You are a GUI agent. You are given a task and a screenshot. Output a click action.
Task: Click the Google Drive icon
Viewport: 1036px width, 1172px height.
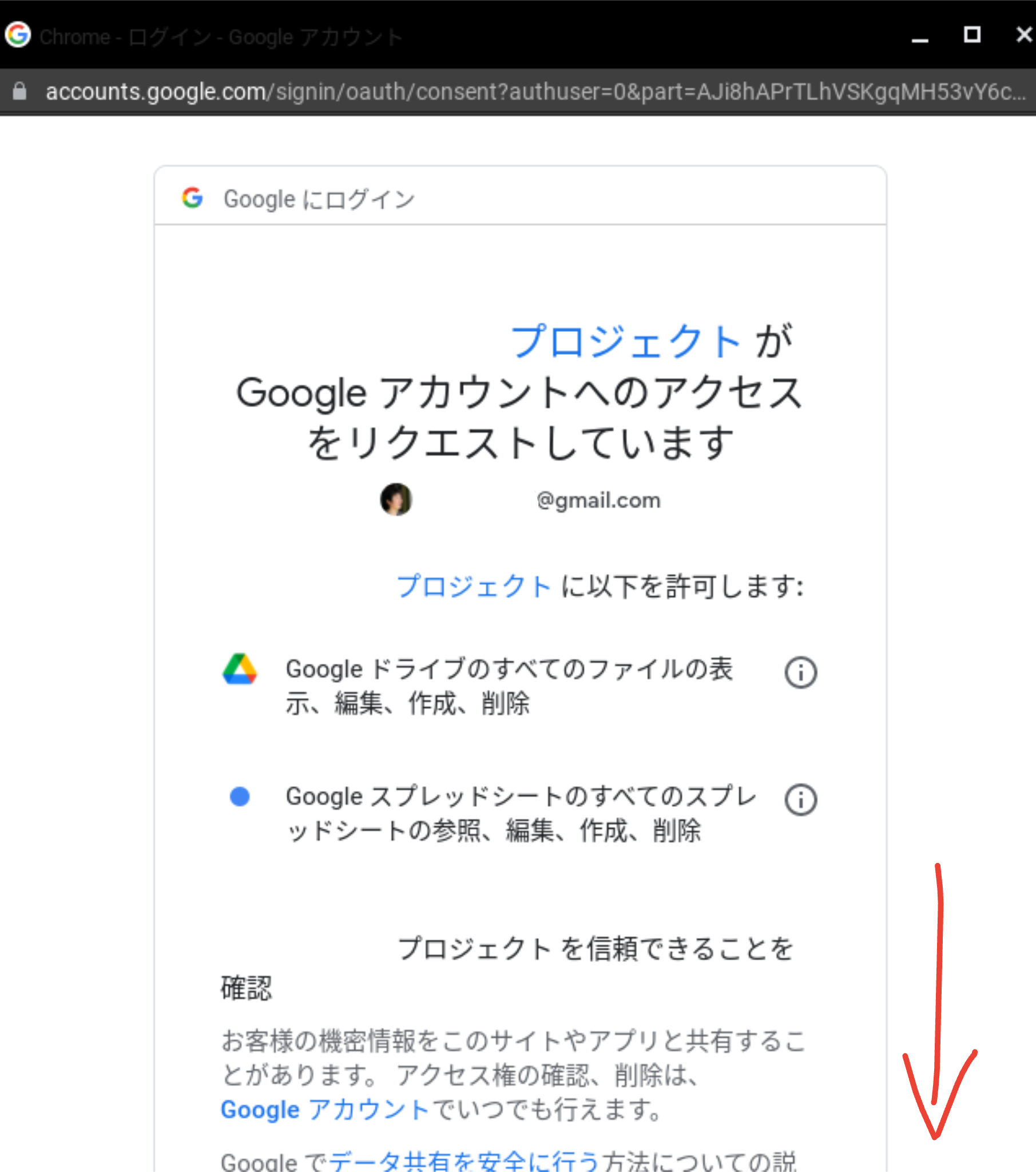click(240, 669)
